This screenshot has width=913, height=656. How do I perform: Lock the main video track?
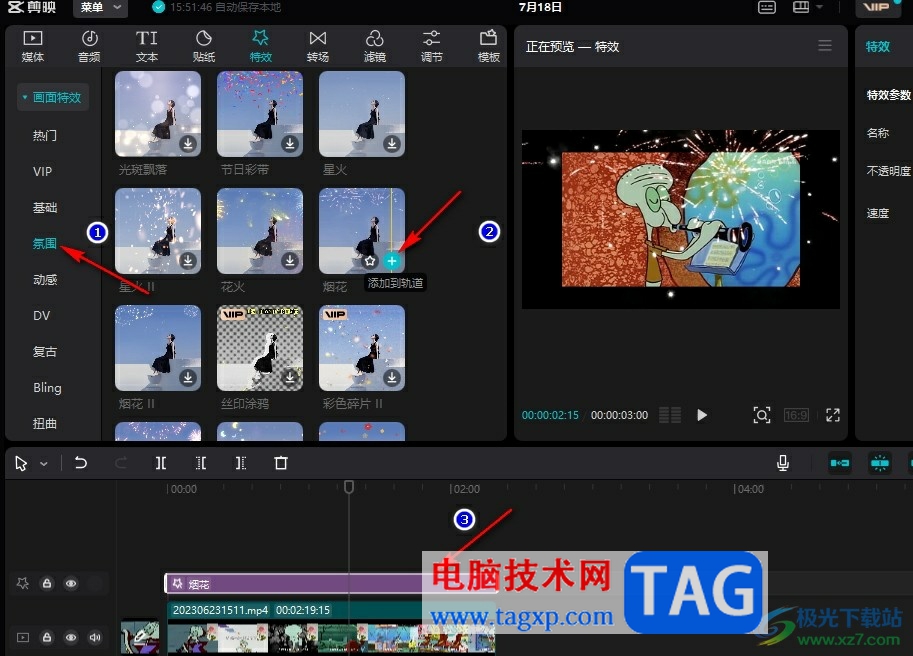pyautogui.click(x=47, y=637)
